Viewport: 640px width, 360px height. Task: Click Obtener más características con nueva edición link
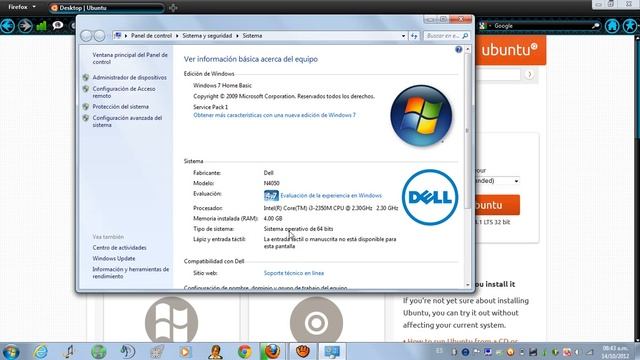274,115
